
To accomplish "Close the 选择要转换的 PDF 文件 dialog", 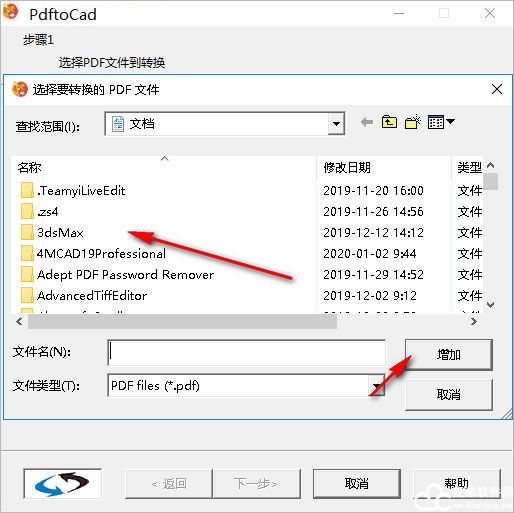I will pos(497,89).
